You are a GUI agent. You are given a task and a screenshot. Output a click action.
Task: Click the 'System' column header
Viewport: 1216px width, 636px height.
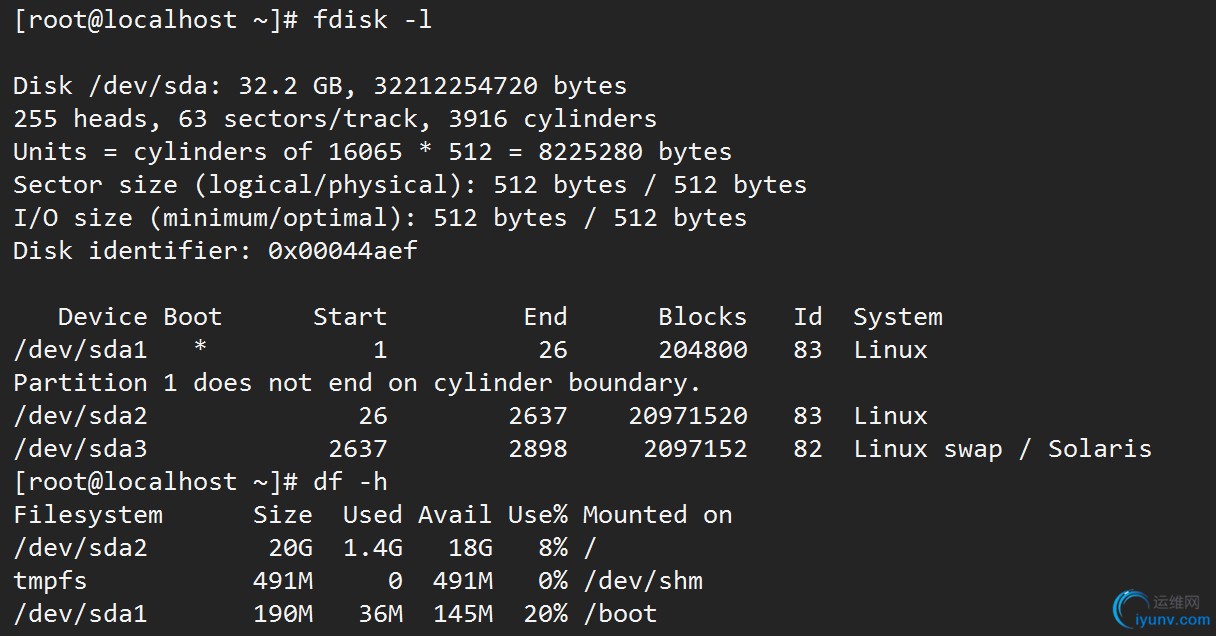[x=898, y=317]
